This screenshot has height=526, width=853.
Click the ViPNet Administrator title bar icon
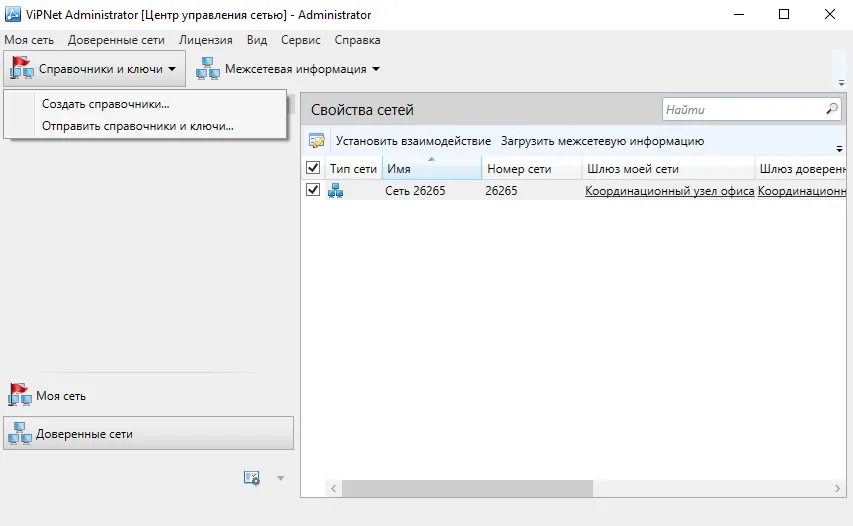pyautogui.click(x=13, y=14)
